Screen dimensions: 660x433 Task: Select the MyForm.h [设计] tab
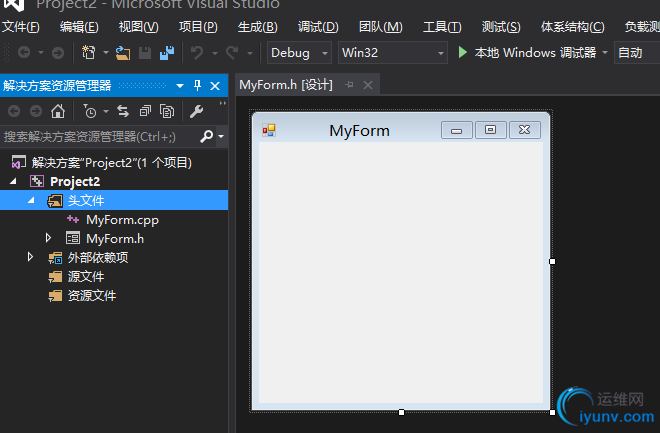(286, 85)
